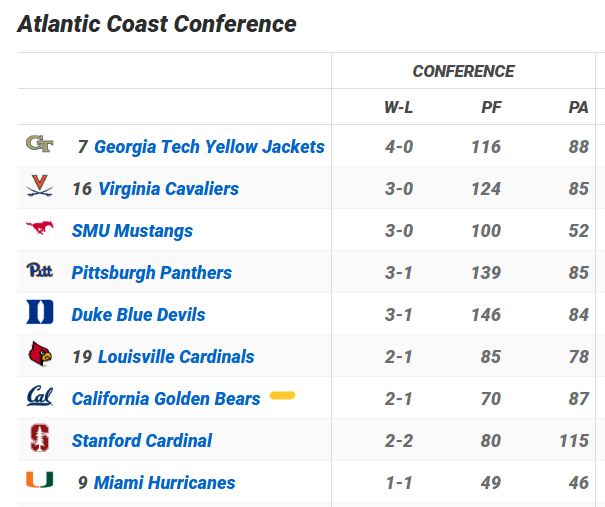Image resolution: width=605 pixels, height=507 pixels.
Task: Open the Georgia Tech Yellow Jackets link
Action: tap(209, 147)
